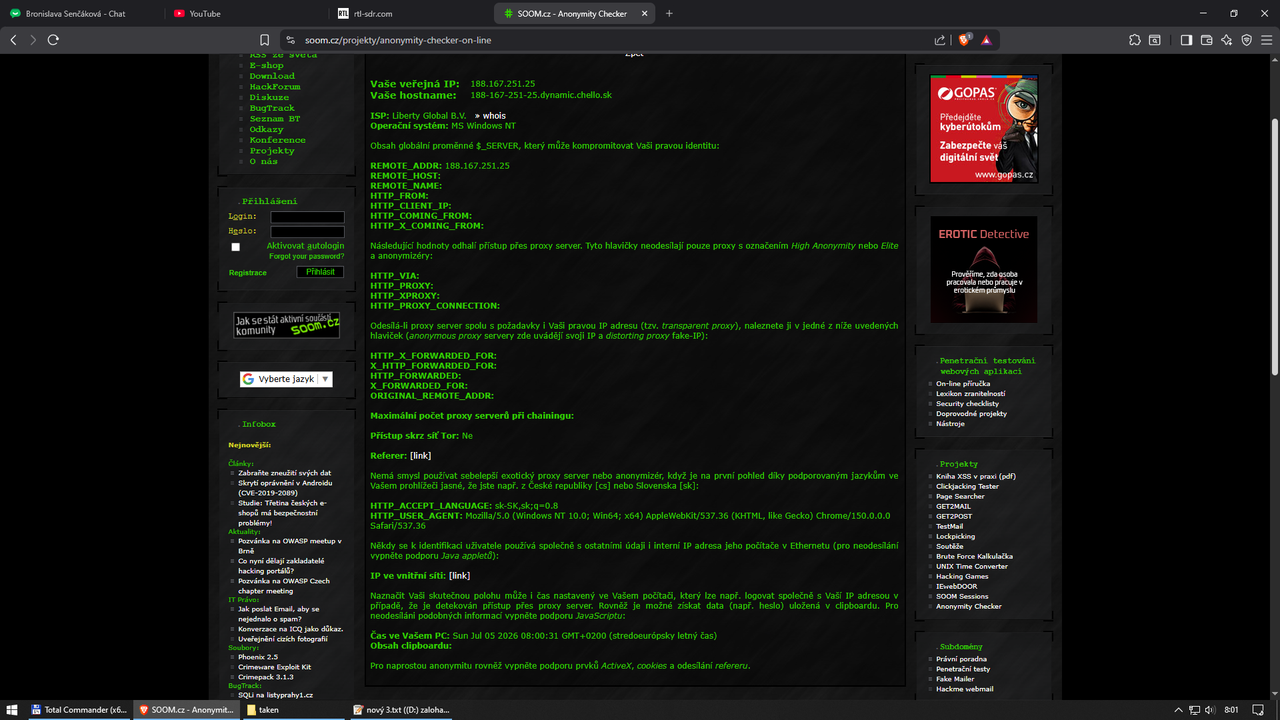The image size is (1280, 720).
Task: Open Clickjacking Tester project link
Action: point(968,486)
